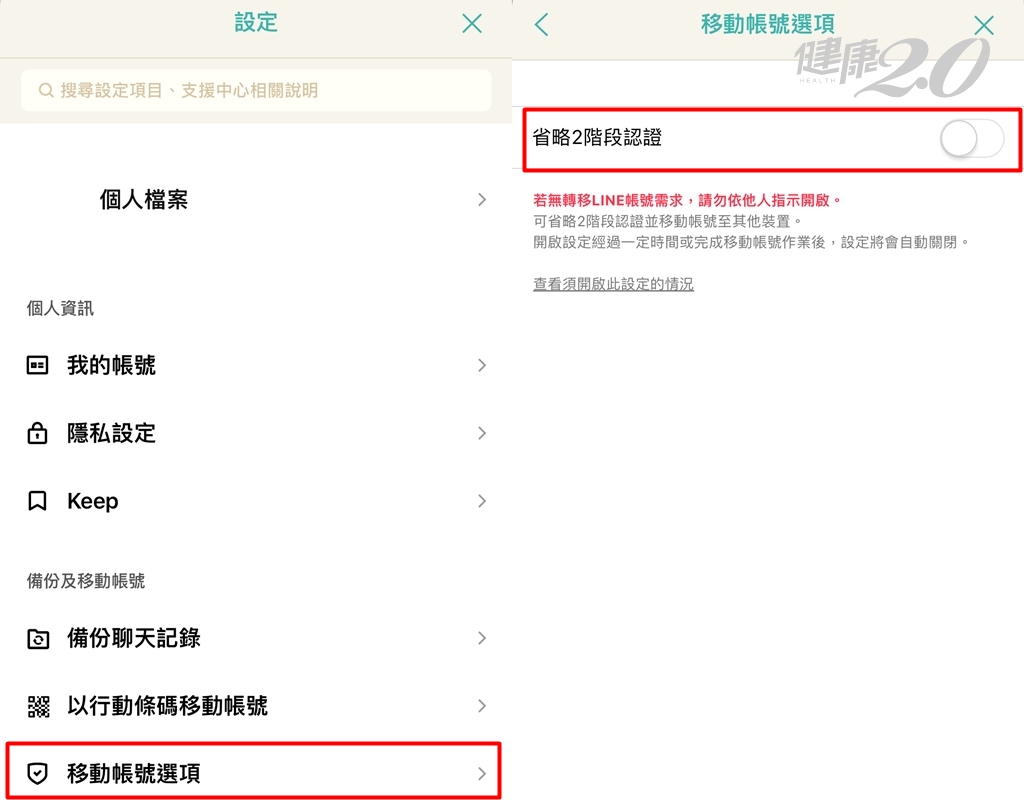Open 移動帳號選項 settings entry
1024x800 pixels.
(134, 774)
